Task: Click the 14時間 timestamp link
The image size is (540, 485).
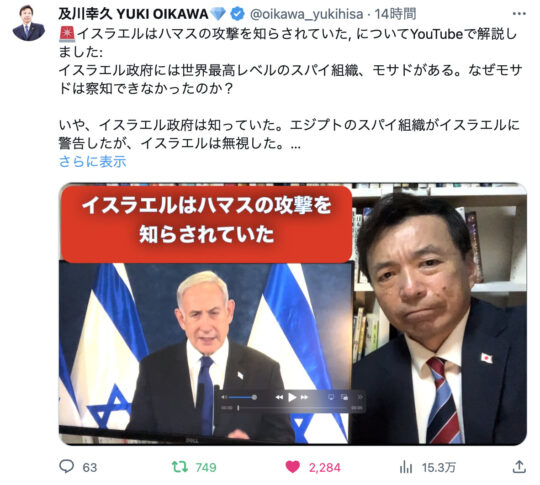Action: click(x=395, y=14)
